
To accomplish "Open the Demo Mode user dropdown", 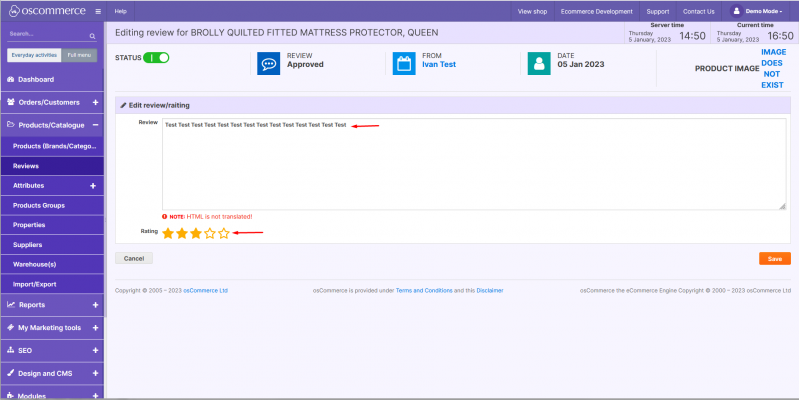I will point(763,11).
